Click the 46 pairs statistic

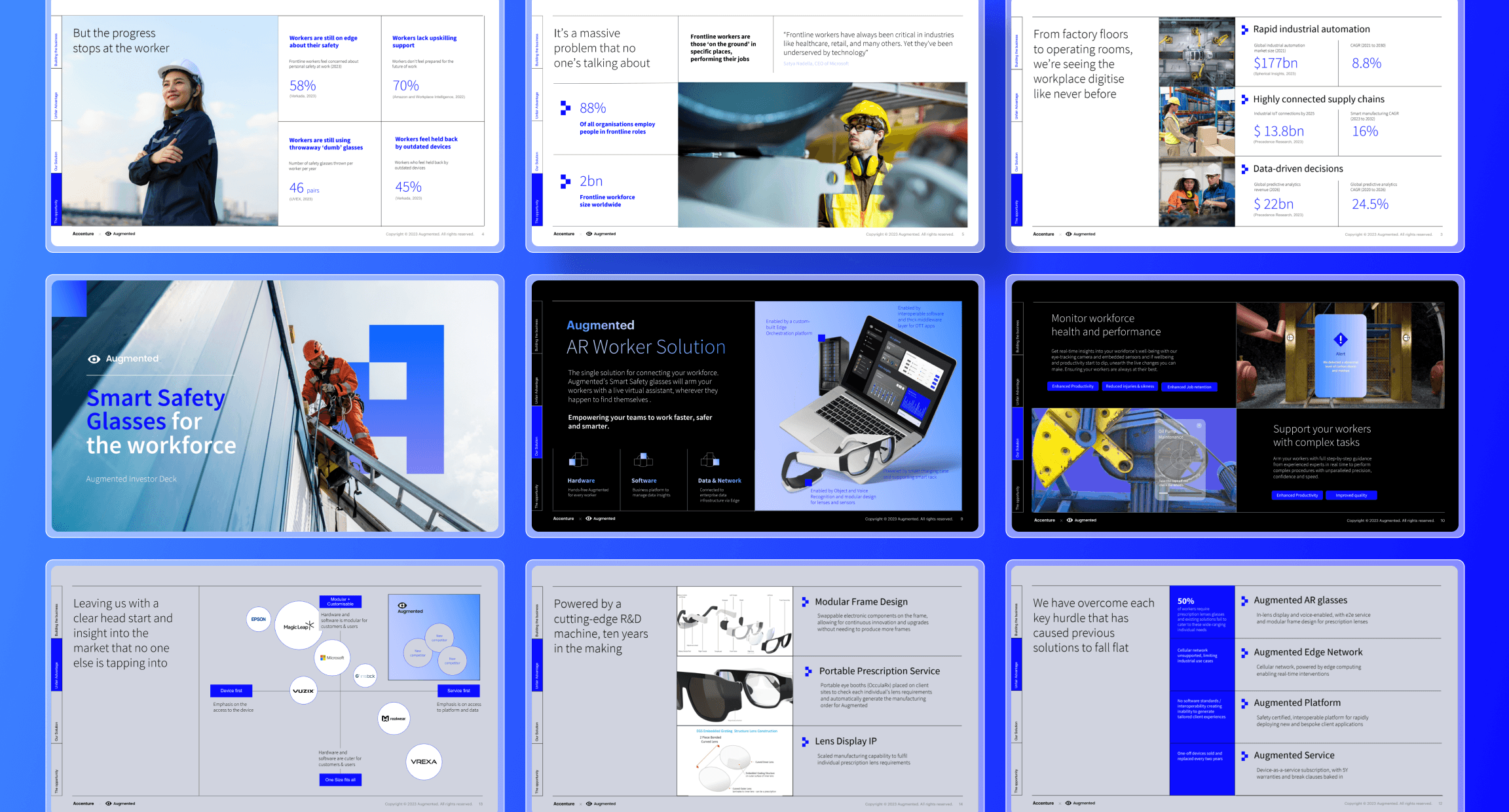pos(304,188)
